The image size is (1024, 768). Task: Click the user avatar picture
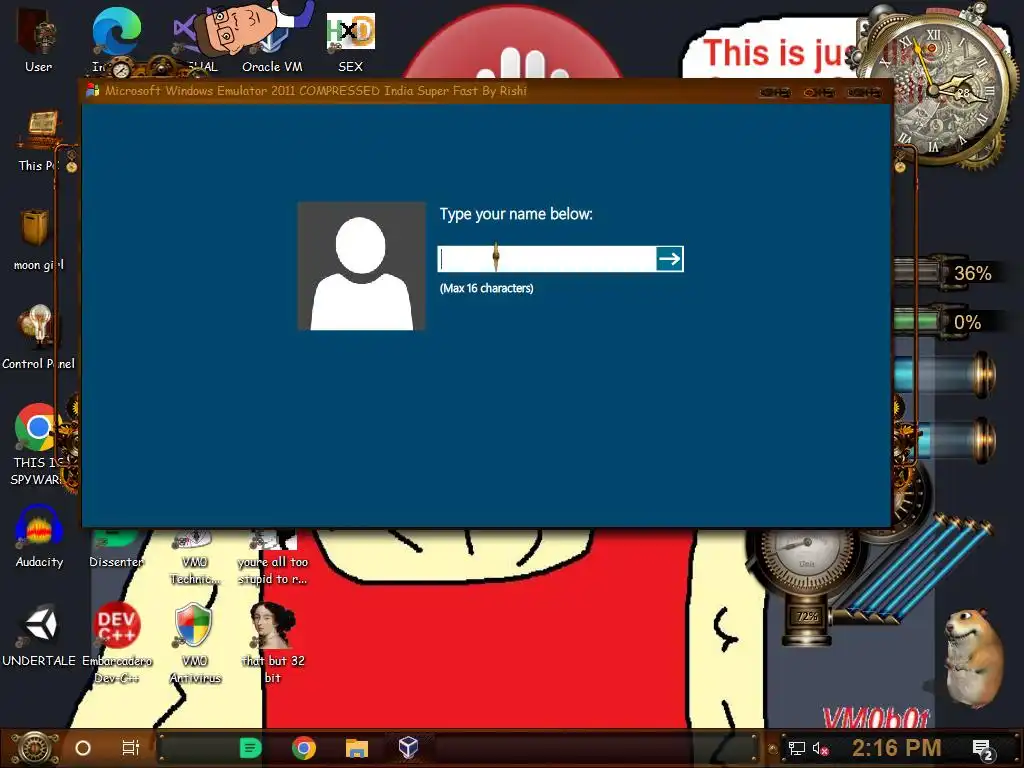pyautogui.click(x=361, y=266)
